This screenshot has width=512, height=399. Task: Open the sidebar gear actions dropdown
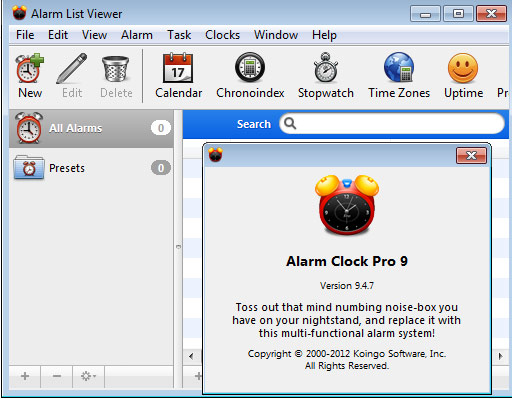88,376
